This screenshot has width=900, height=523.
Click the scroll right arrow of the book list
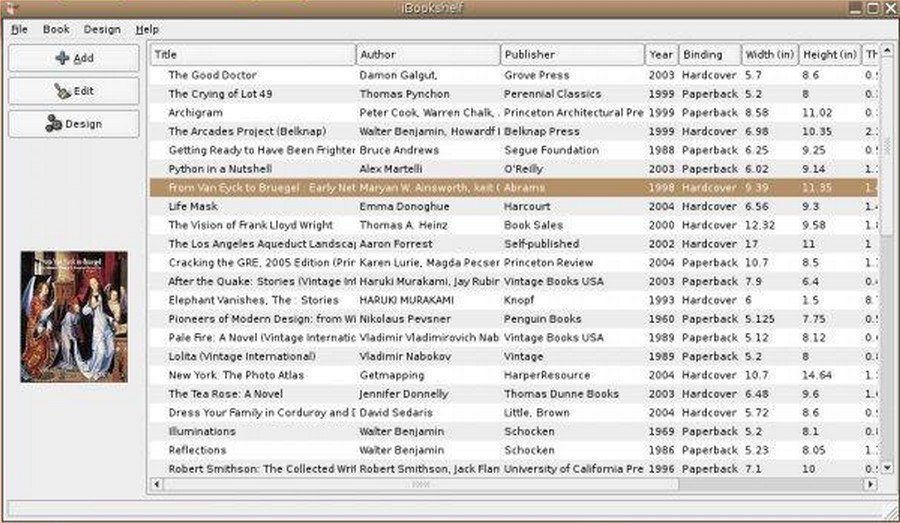click(x=871, y=484)
